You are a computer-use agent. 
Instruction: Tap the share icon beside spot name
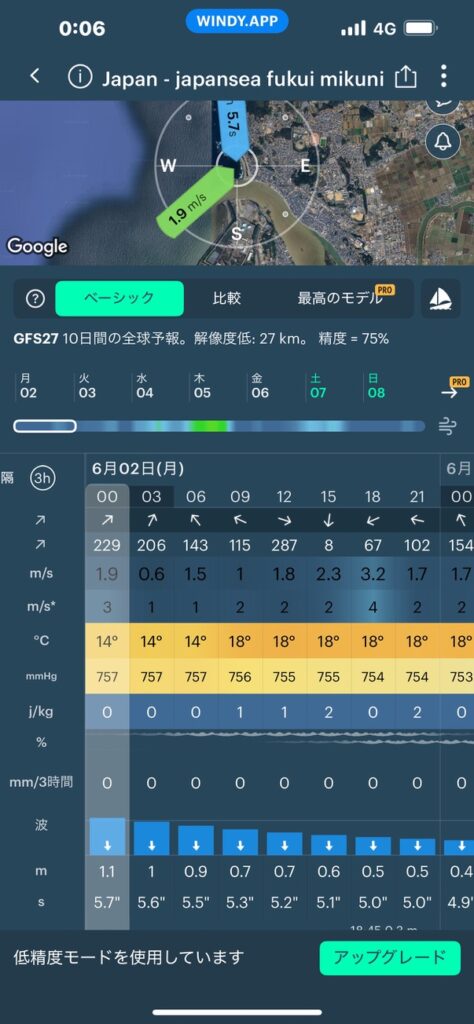tap(405, 77)
